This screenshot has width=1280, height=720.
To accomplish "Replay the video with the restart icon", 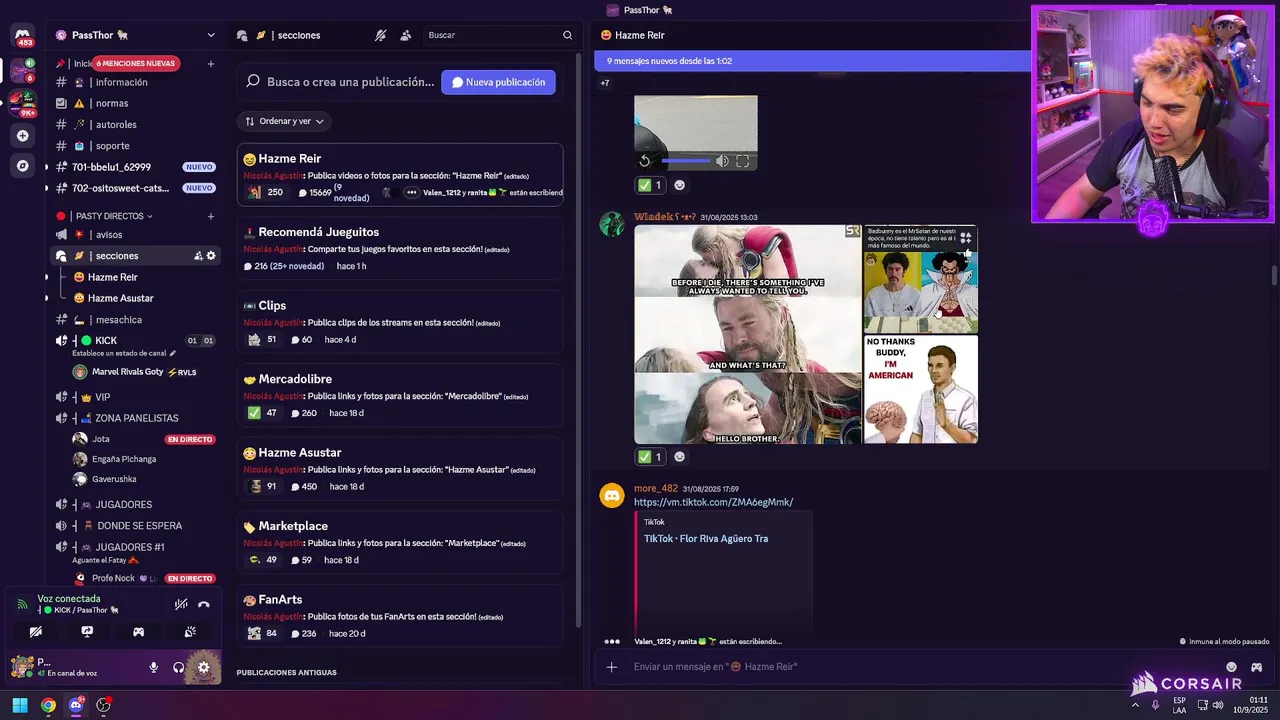I will 645,161.
